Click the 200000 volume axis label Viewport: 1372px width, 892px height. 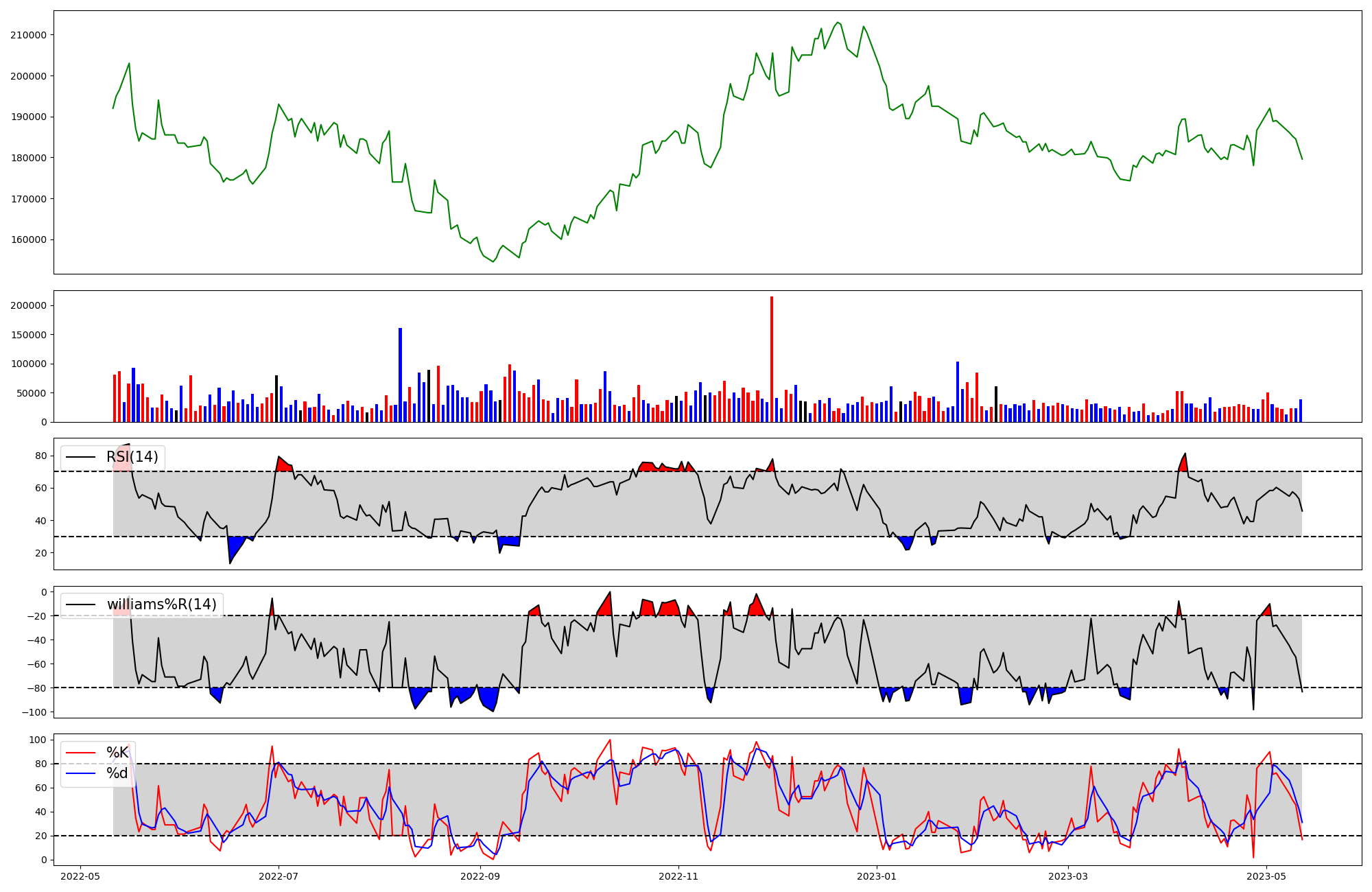tap(28, 305)
